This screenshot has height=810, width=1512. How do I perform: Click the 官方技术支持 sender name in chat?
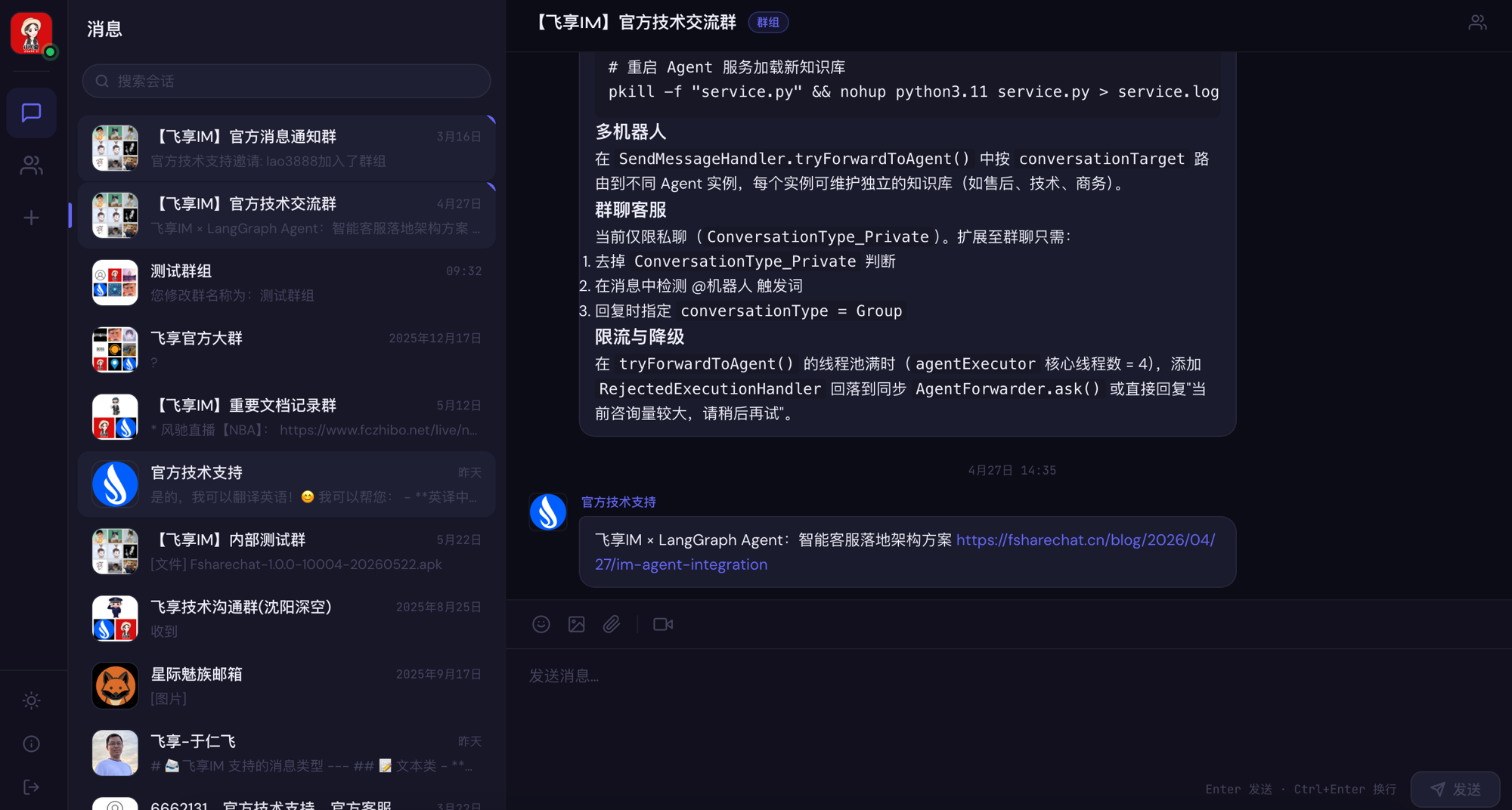(x=618, y=502)
